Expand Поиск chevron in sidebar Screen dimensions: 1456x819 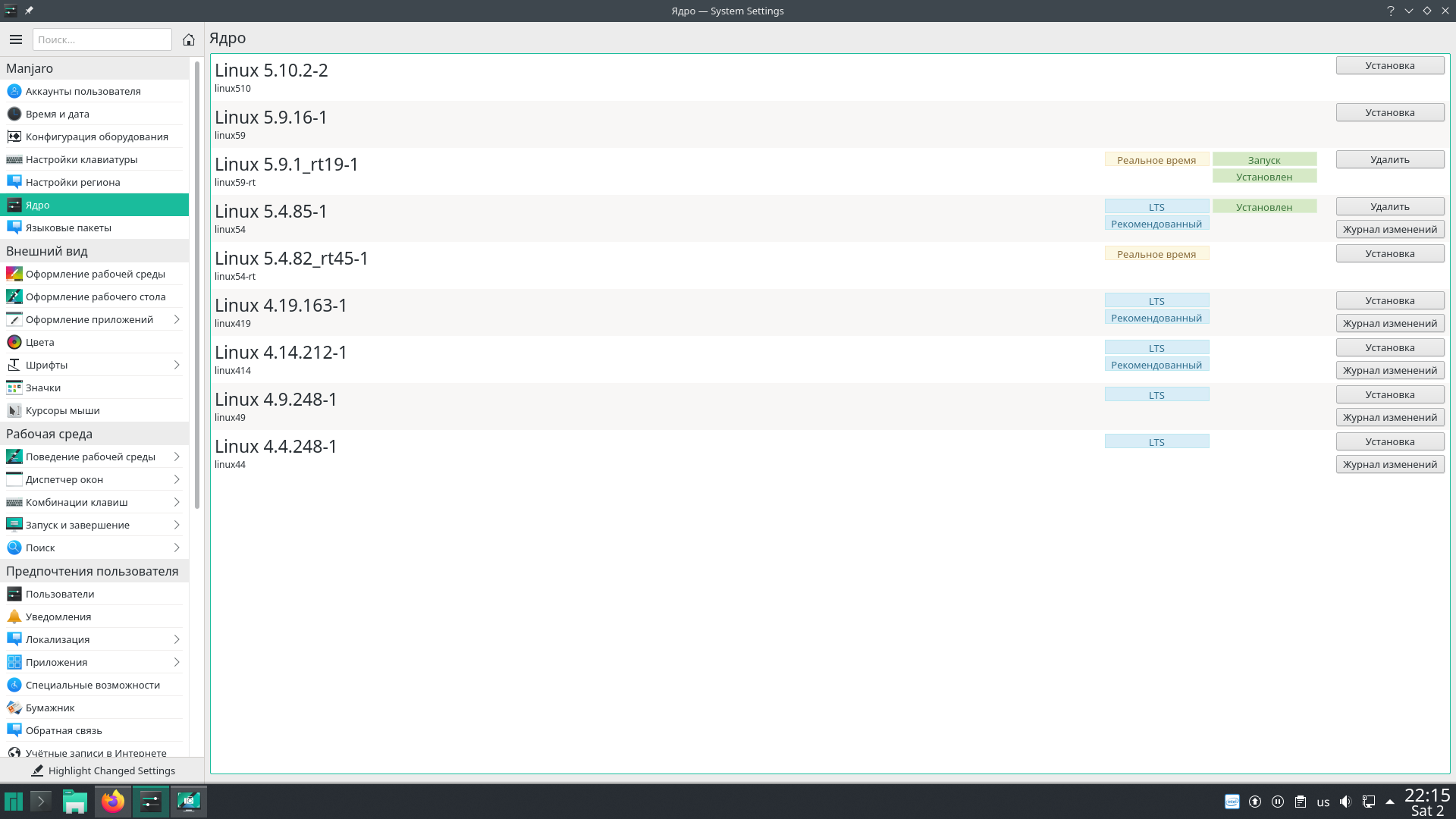177,548
